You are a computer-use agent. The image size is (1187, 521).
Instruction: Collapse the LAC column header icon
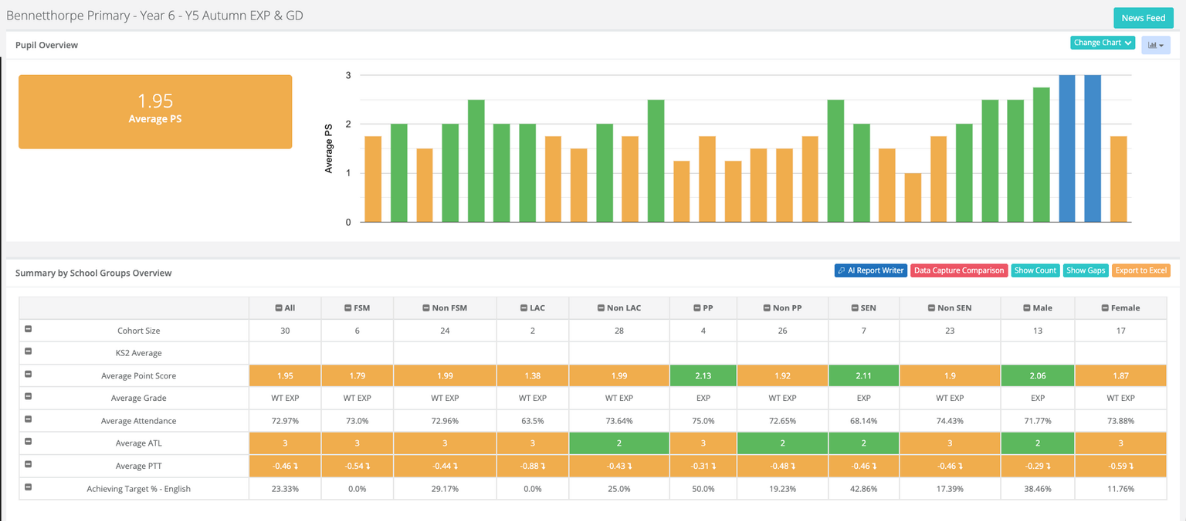coord(522,308)
